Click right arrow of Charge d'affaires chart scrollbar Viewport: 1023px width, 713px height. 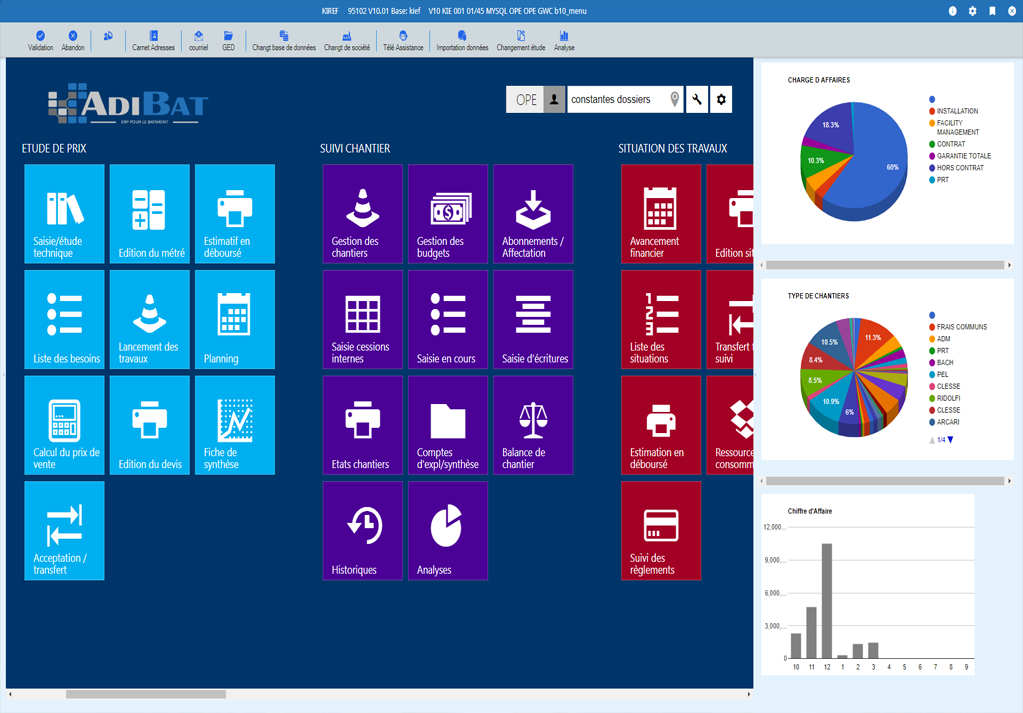point(1009,265)
